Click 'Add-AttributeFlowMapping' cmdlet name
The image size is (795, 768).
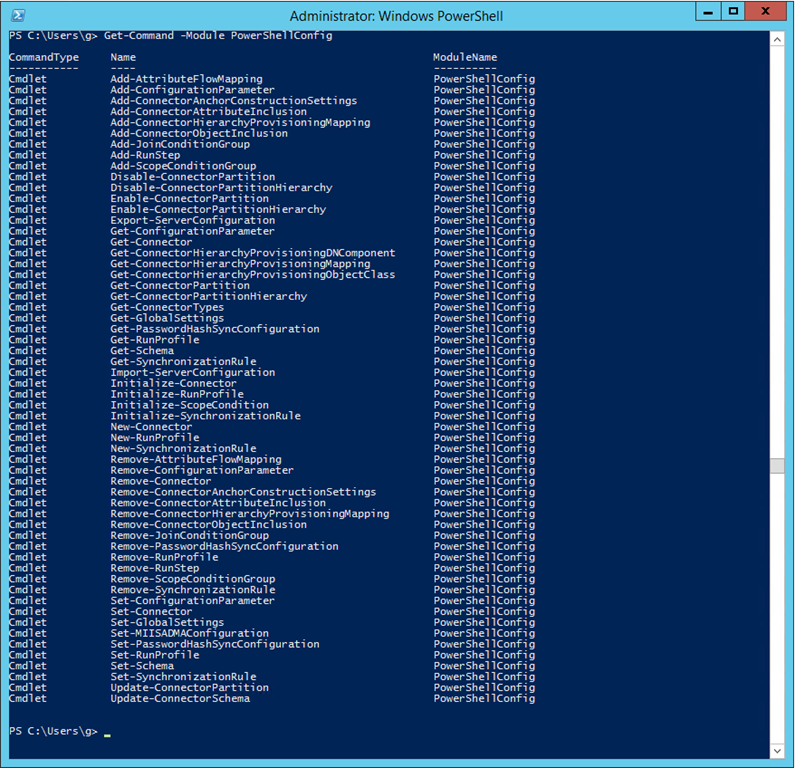187,79
